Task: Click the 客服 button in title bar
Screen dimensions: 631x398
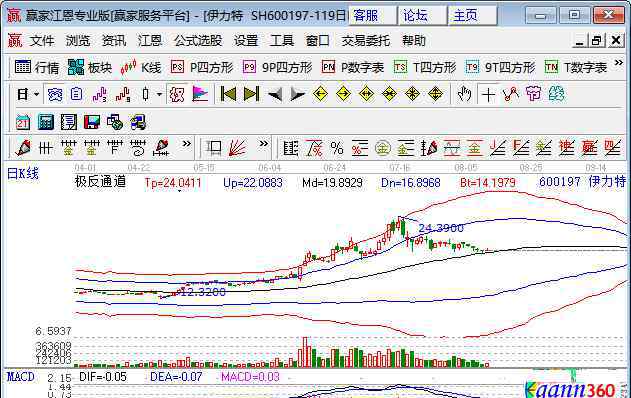Action: 372,16
